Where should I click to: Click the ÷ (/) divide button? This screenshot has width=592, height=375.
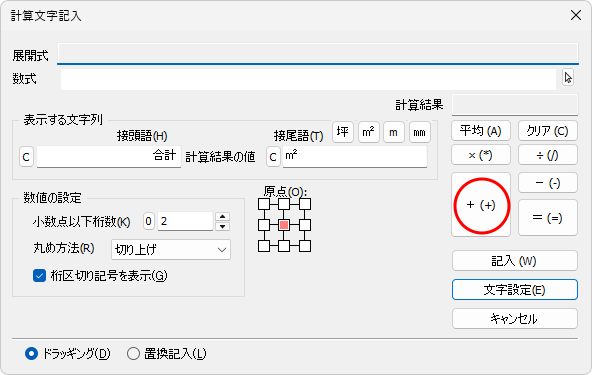[x=547, y=155]
